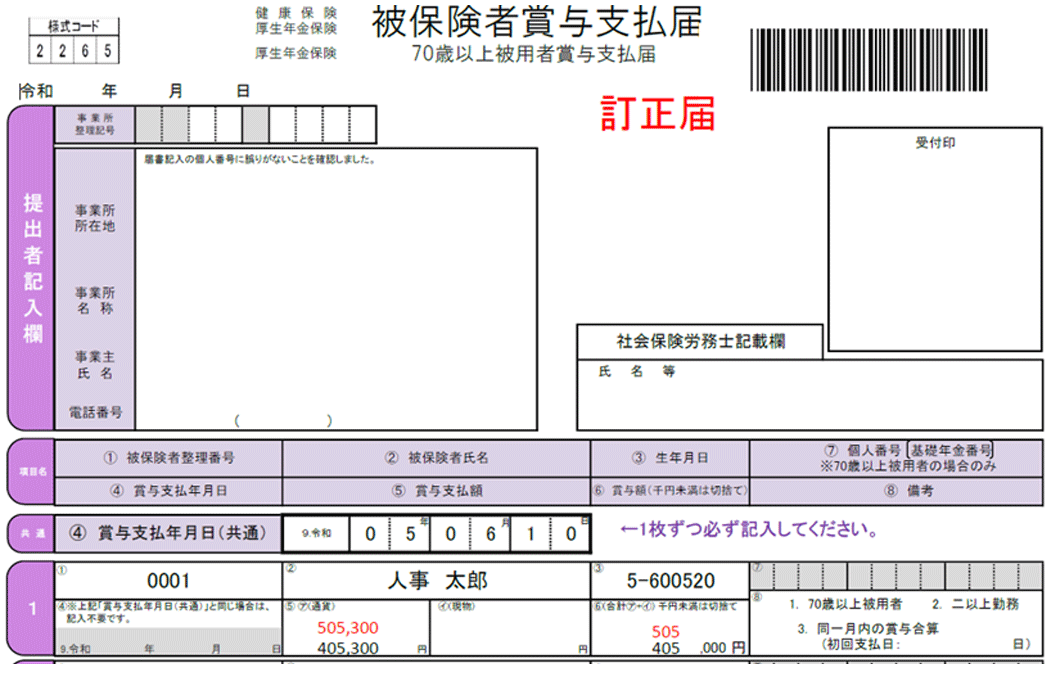
Task: Click the purple row number 1
Action: coord(32,609)
